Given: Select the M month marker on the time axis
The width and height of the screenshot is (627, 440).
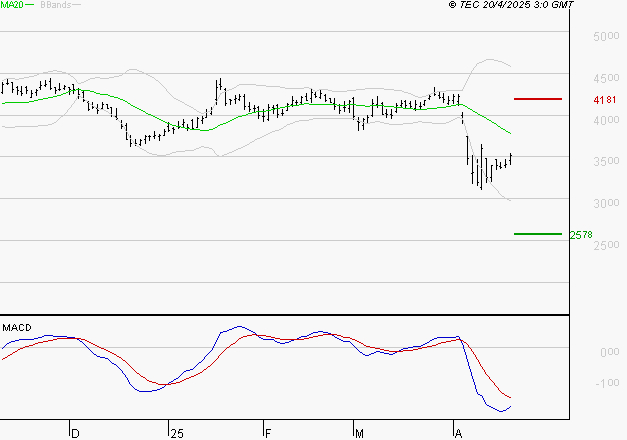Looking at the screenshot, I should coord(360,433).
